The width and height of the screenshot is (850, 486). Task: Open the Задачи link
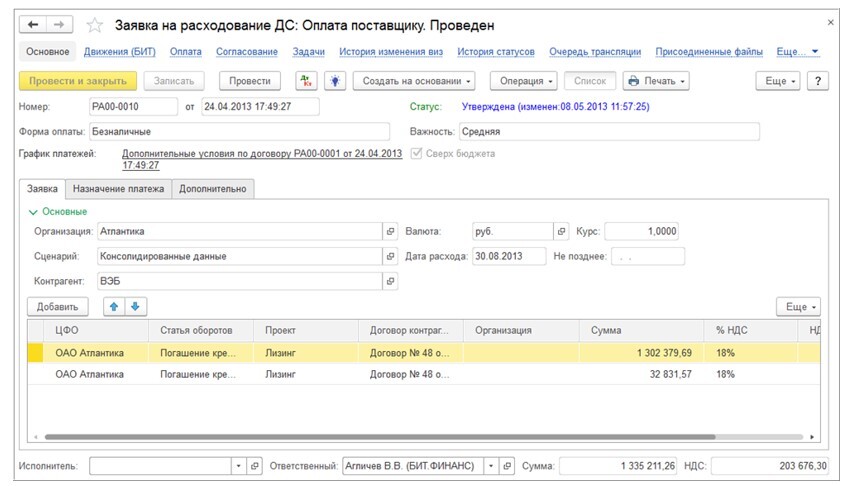[308, 51]
